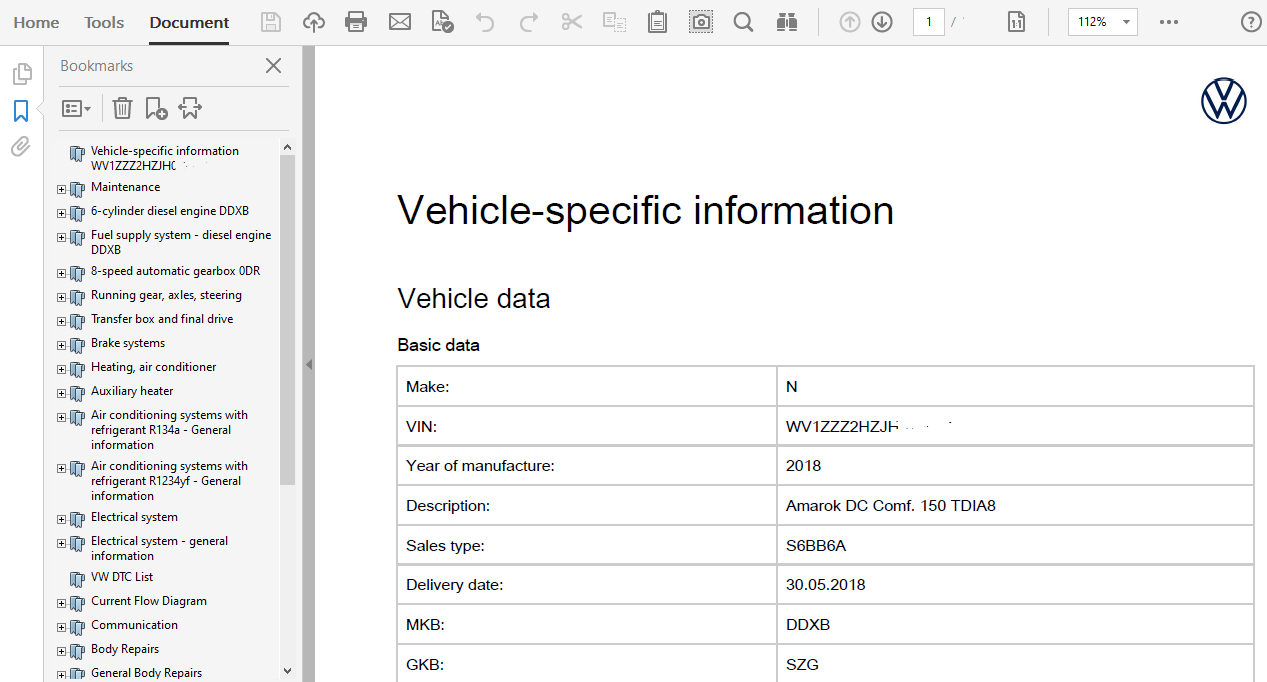Show page thumbnails panel
Viewport: 1267px width, 682px height.
pyautogui.click(x=20, y=74)
